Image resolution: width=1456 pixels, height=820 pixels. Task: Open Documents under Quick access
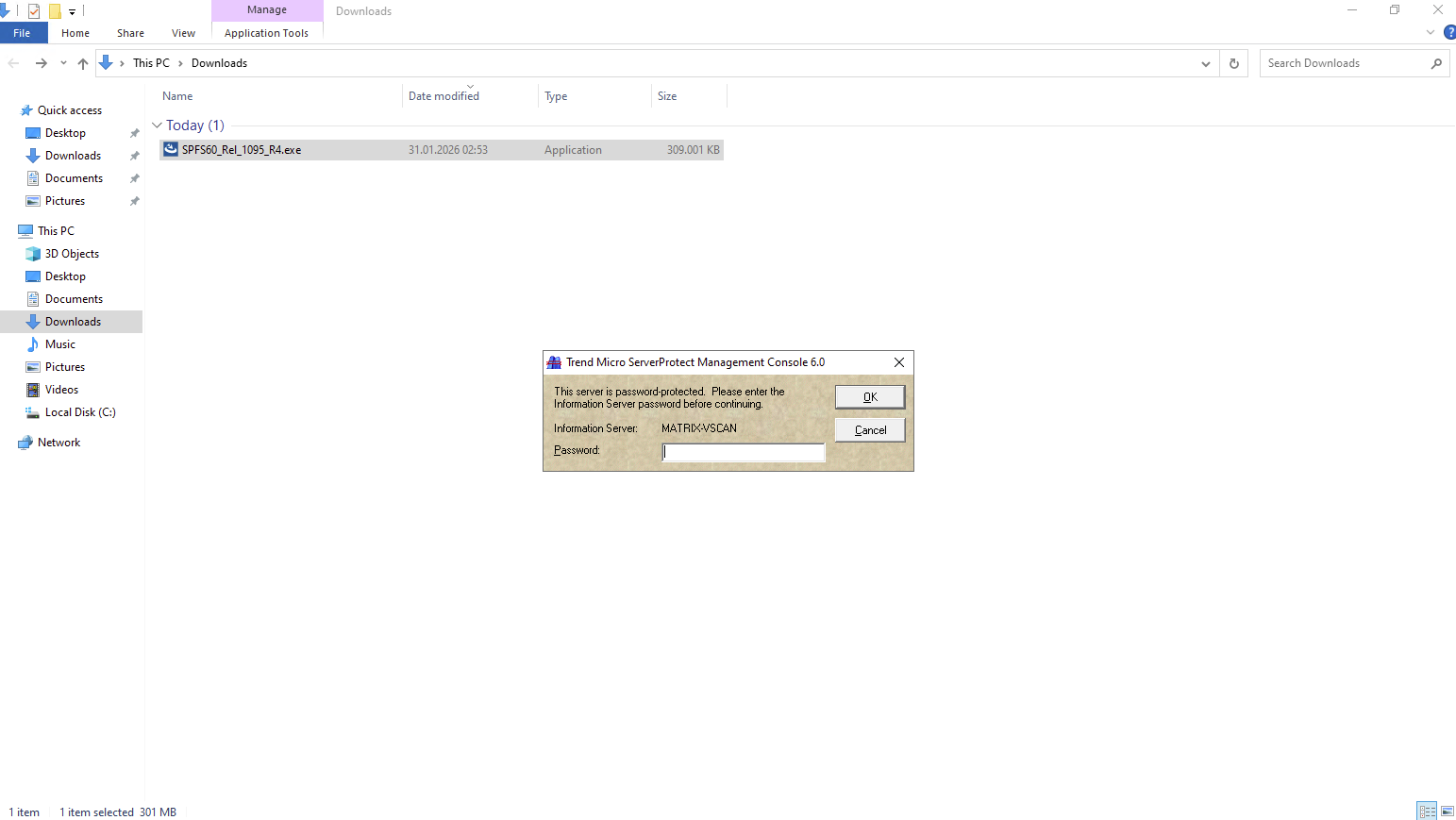click(x=74, y=178)
